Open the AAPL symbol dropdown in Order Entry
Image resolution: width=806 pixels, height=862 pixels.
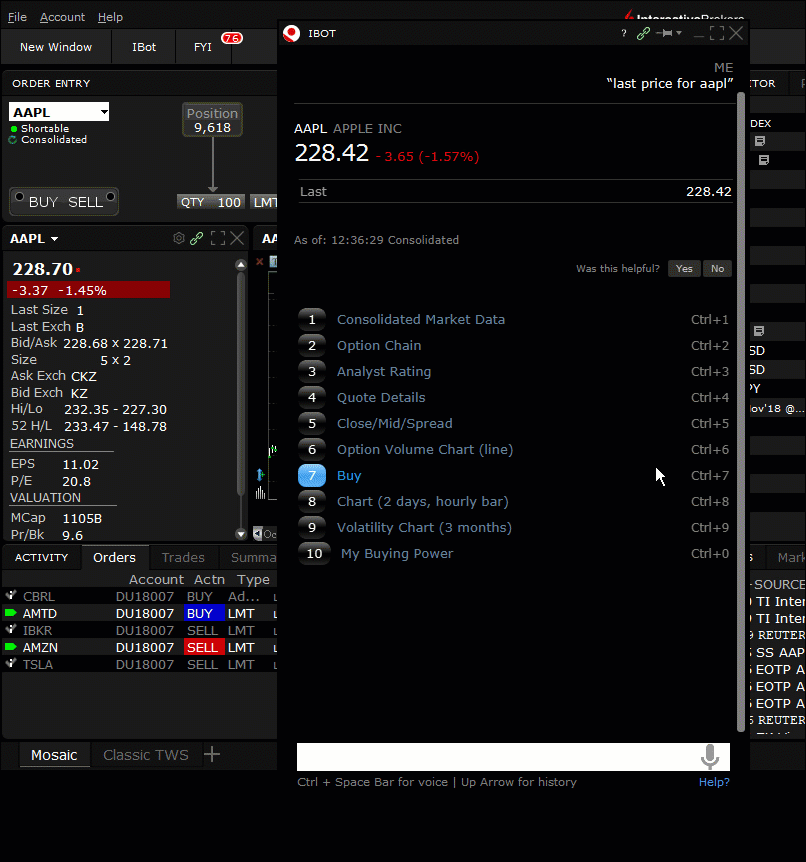(104, 112)
